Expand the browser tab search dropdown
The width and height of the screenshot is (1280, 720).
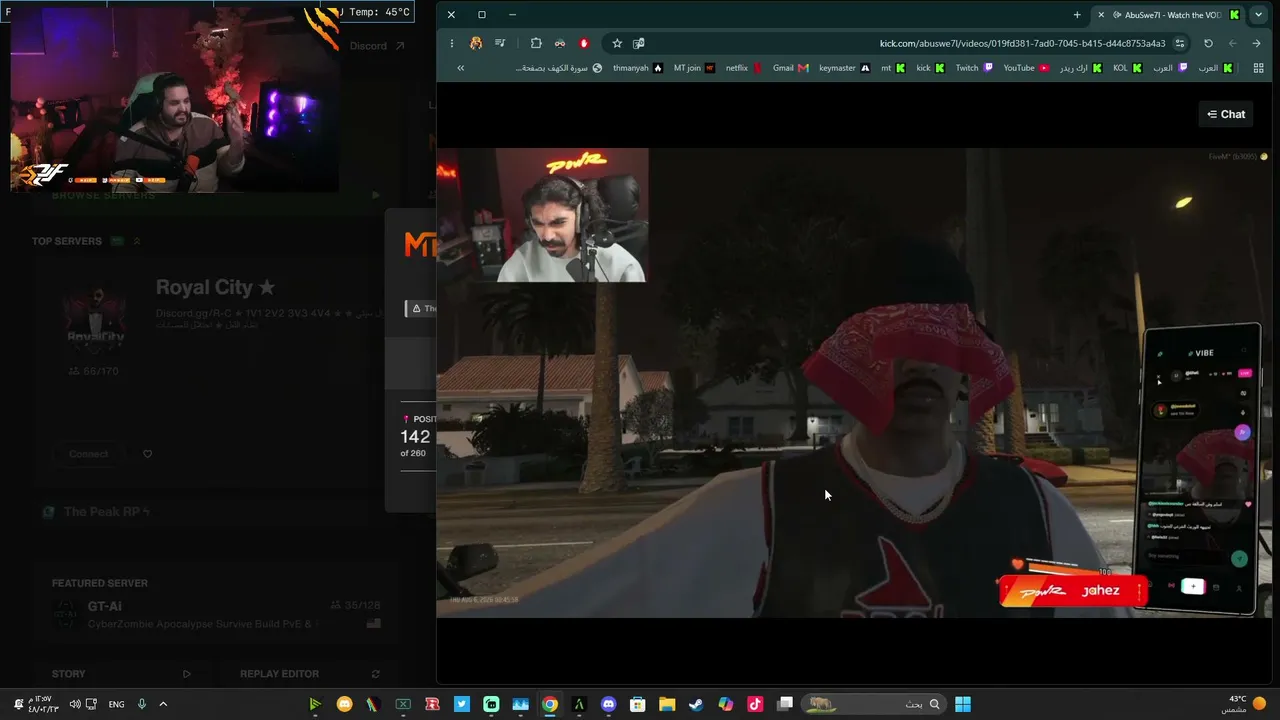coord(1258,15)
